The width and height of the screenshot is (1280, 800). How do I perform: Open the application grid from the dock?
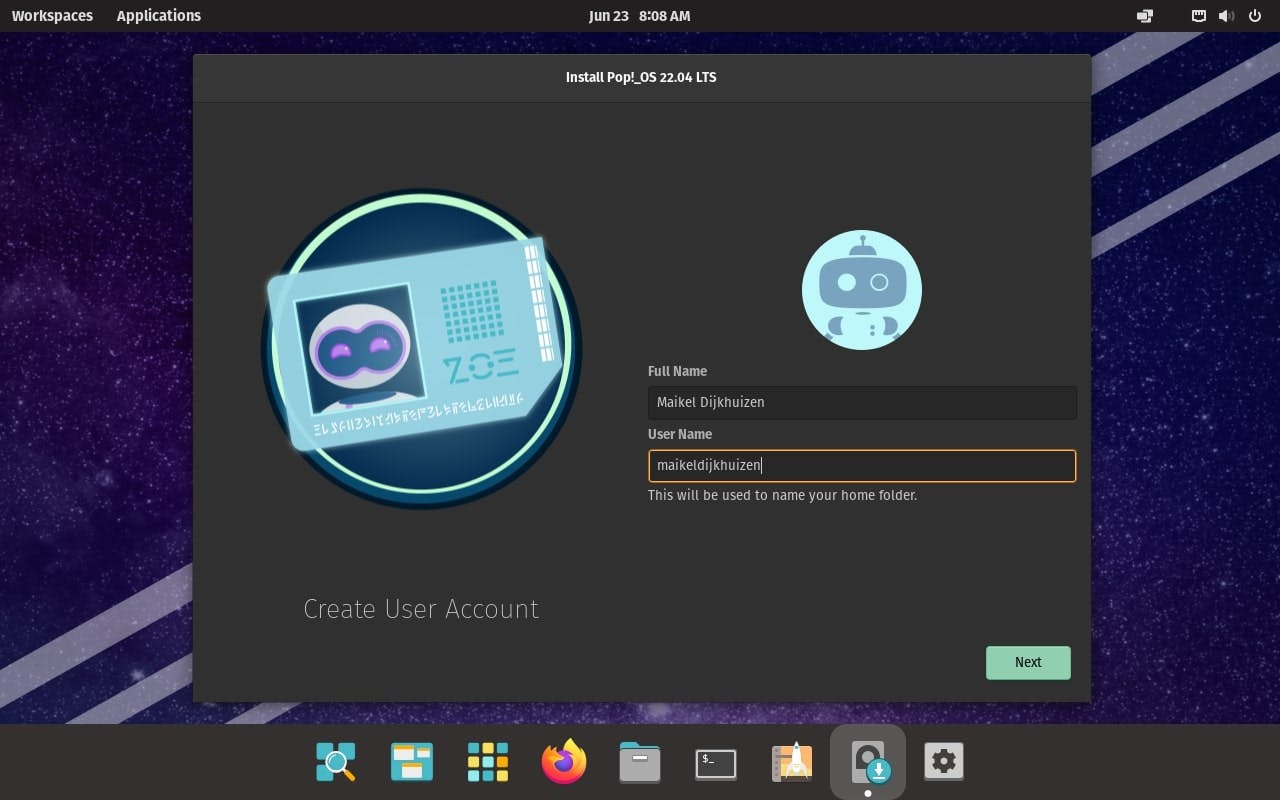[x=487, y=761]
